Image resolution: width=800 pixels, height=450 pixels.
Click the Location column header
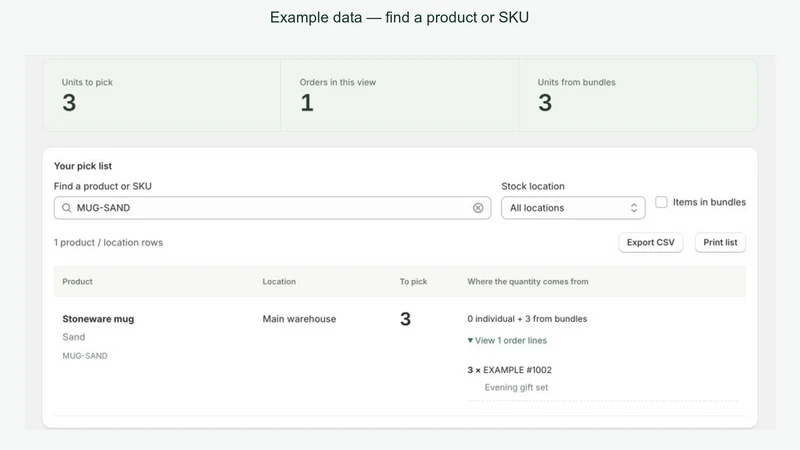(279, 281)
